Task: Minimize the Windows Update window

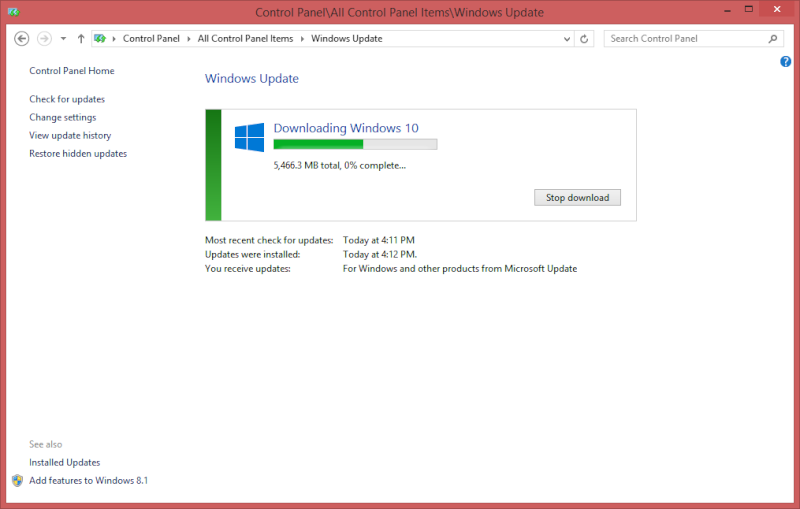Action: (x=727, y=10)
